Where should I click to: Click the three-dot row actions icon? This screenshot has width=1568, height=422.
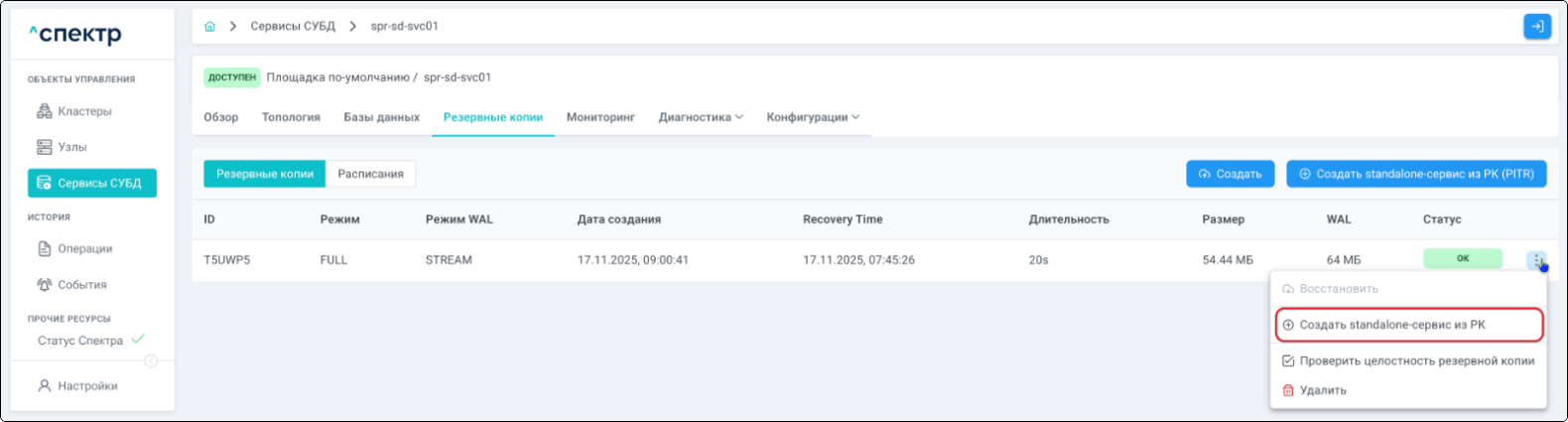pos(1535,260)
